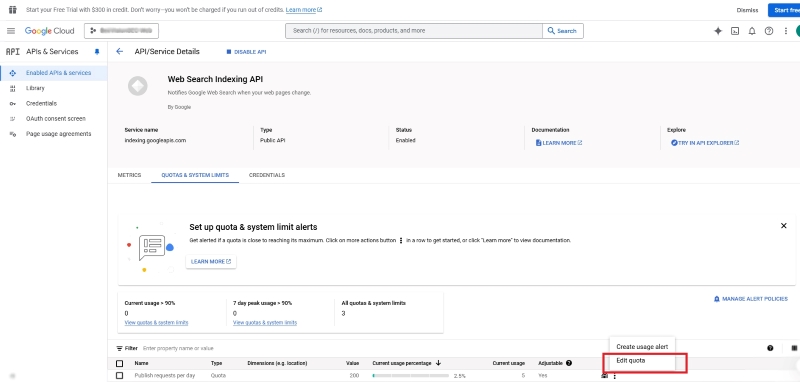This screenshot has width=800, height=382.
Task: Click the Web Search Indexing API logo
Action: click(x=138, y=86)
